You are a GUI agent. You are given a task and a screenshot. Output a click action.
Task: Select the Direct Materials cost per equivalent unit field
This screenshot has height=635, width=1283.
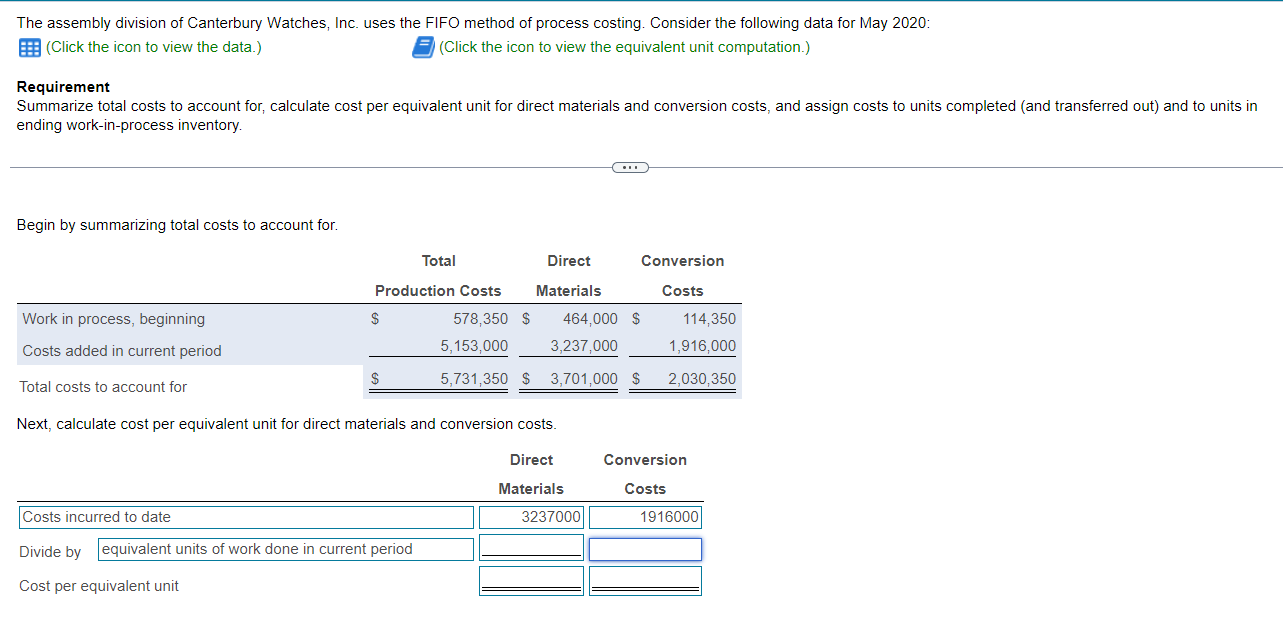531,580
